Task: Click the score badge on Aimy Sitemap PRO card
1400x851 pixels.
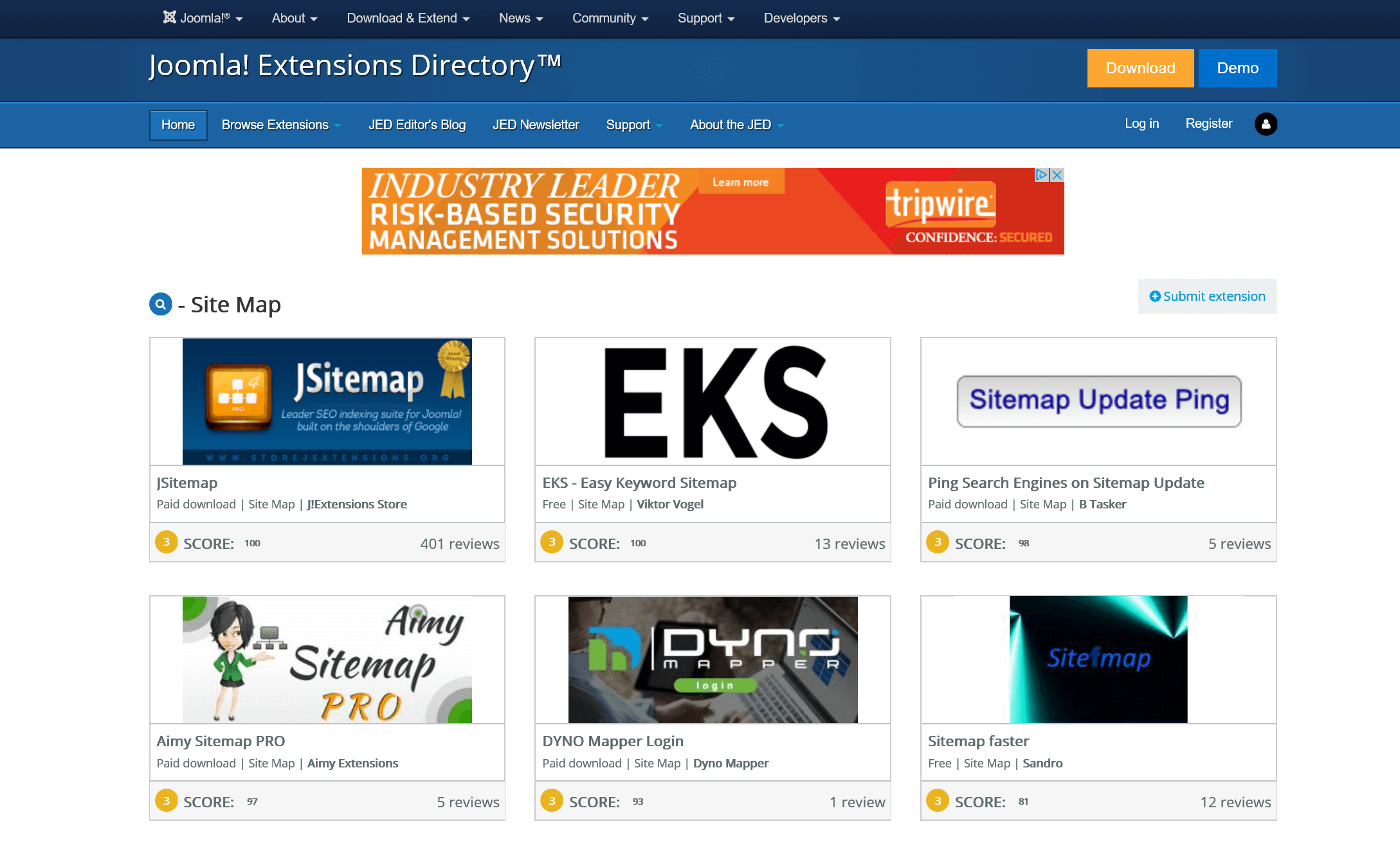Action: [x=167, y=801]
